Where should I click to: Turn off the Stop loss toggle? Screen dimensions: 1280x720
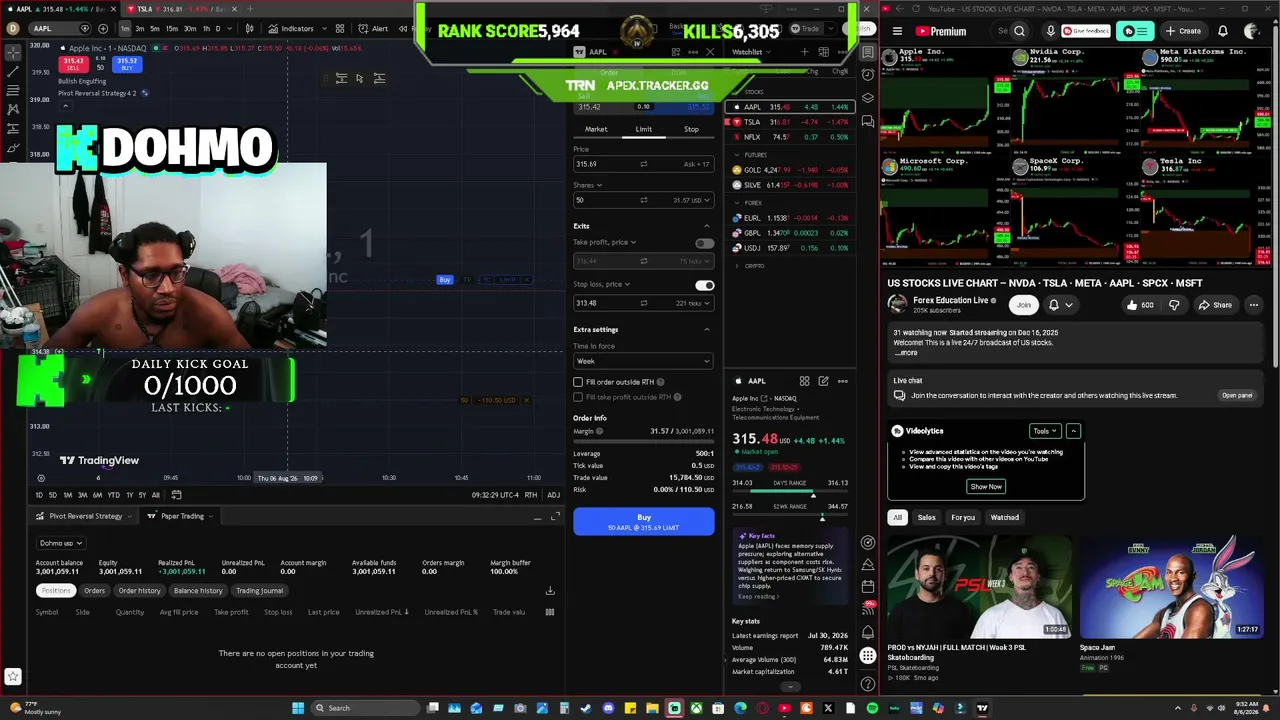(704, 285)
